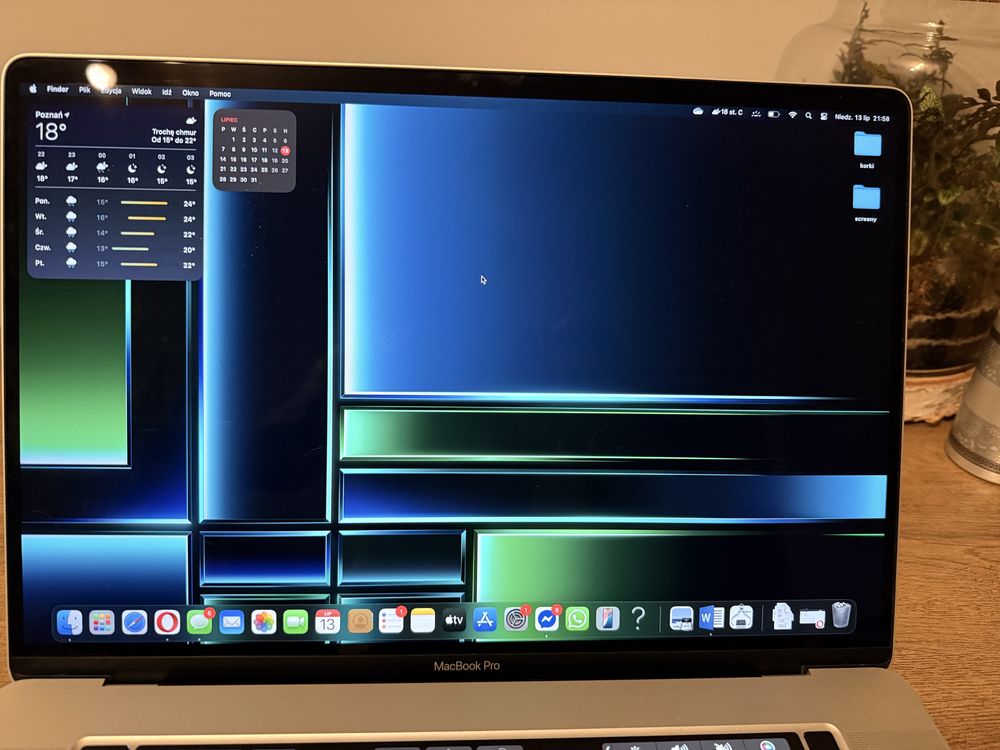This screenshot has height=750, width=1000.
Task: Open the Reminders app
Action: pos(392,621)
